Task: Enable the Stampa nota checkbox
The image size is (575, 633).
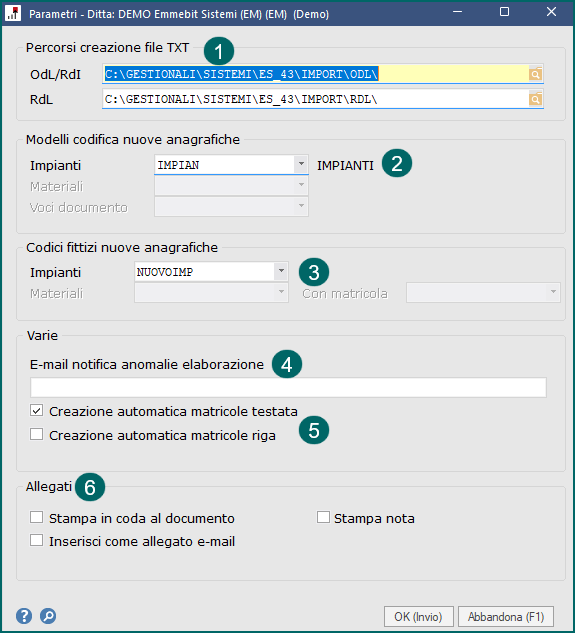Action: (x=323, y=518)
